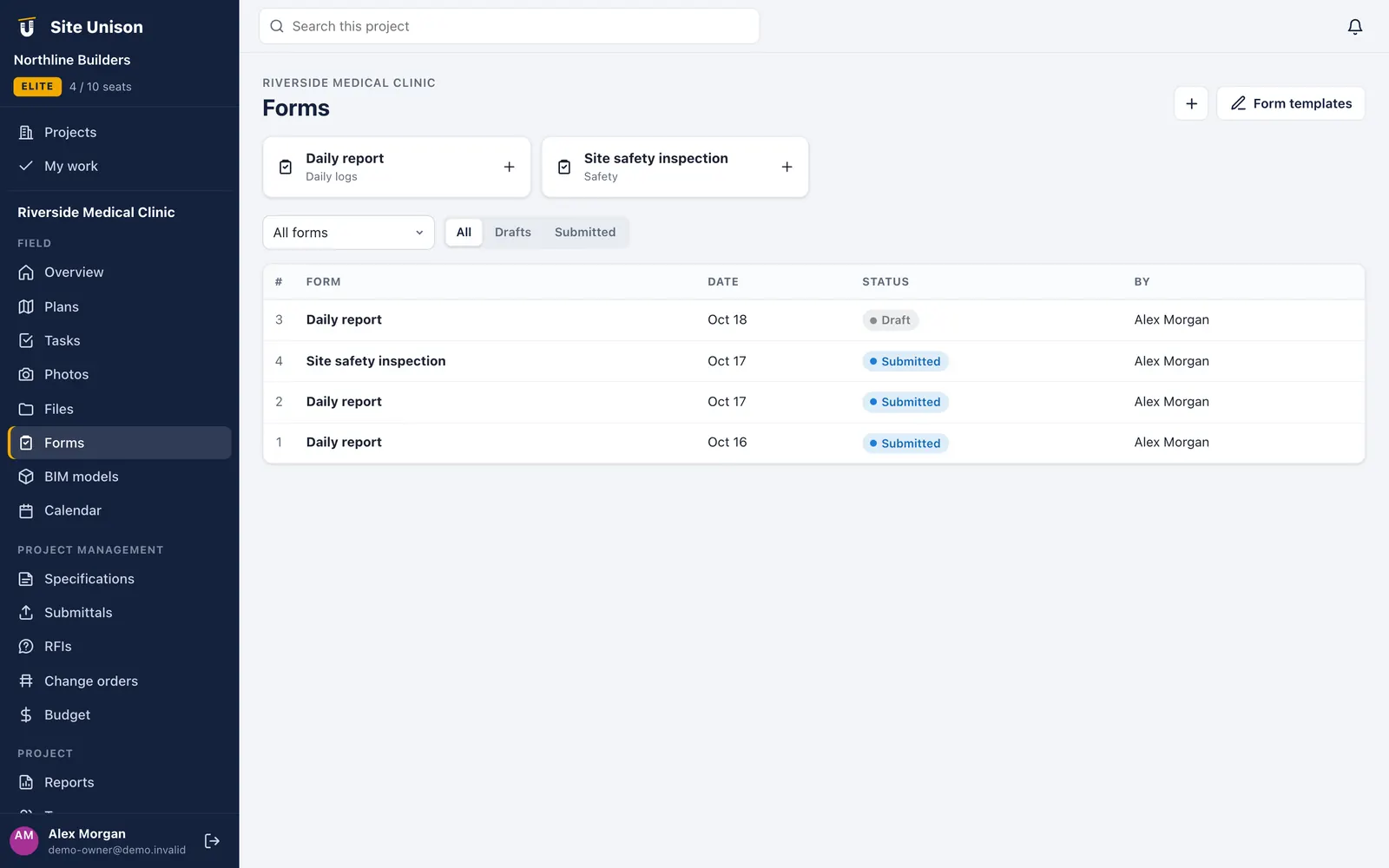Select the All filter tab
Image resolution: width=1389 pixels, height=868 pixels.
[x=464, y=233]
